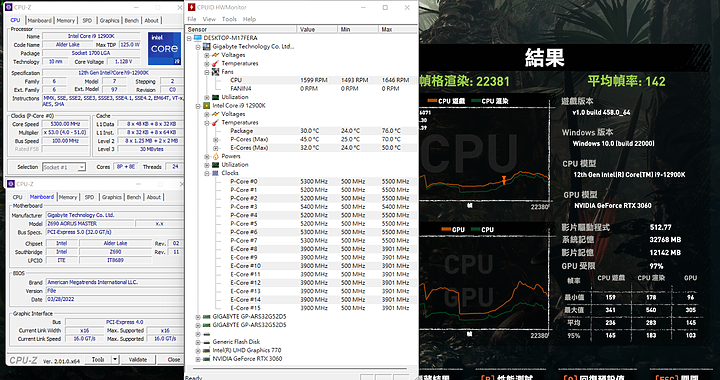Click the 平均幀率: 142 result text
This screenshot has height=380, width=720.
tap(626, 81)
